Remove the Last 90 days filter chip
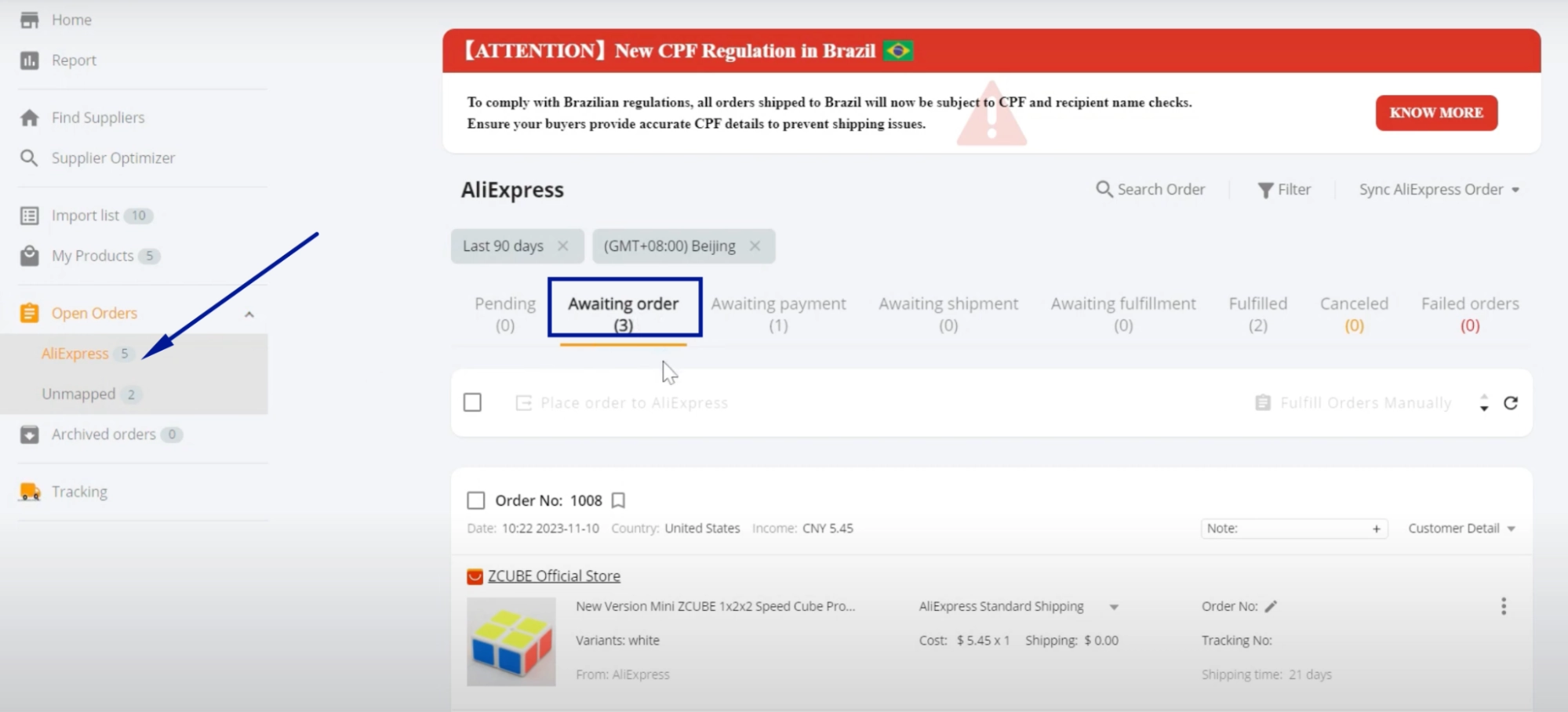The image size is (1568, 712). (562, 246)
